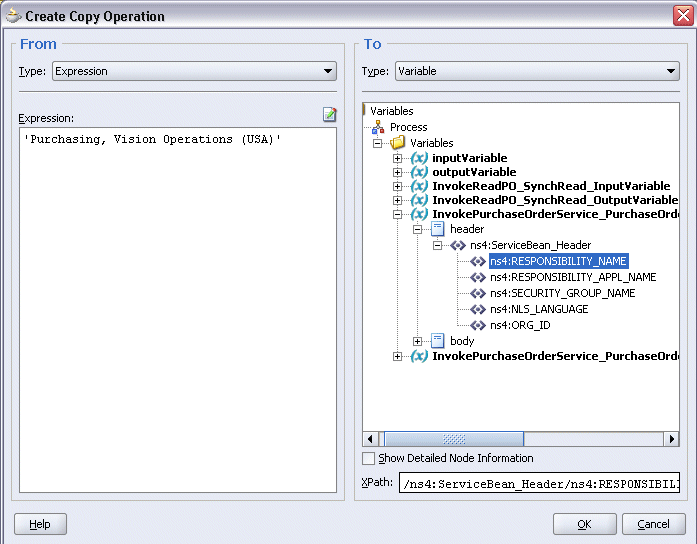Screen dimensions: 697x544
Task: Select ns4:RESPONSIBILITY_NAME tree item
Action: [558, 261]
